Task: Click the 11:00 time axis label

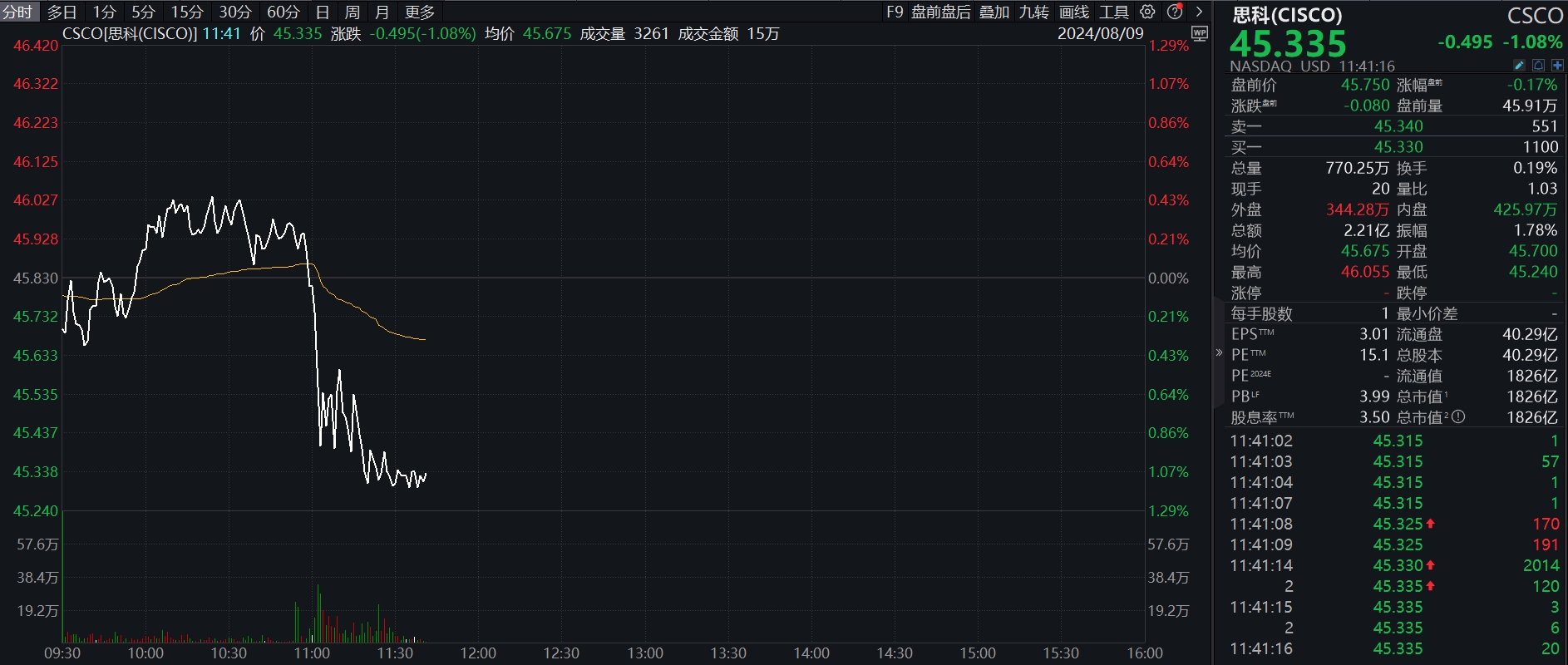Action: click(312, 653)
